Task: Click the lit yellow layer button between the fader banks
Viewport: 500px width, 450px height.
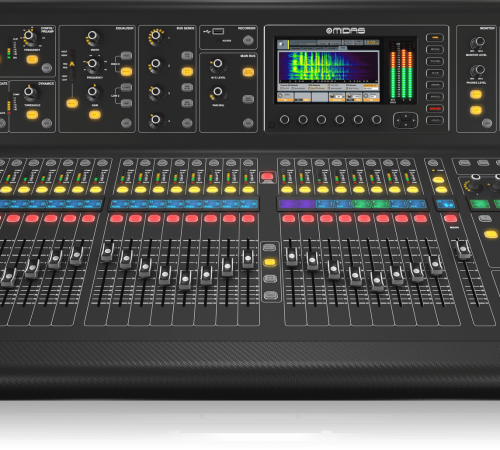Action: [270, 262]
